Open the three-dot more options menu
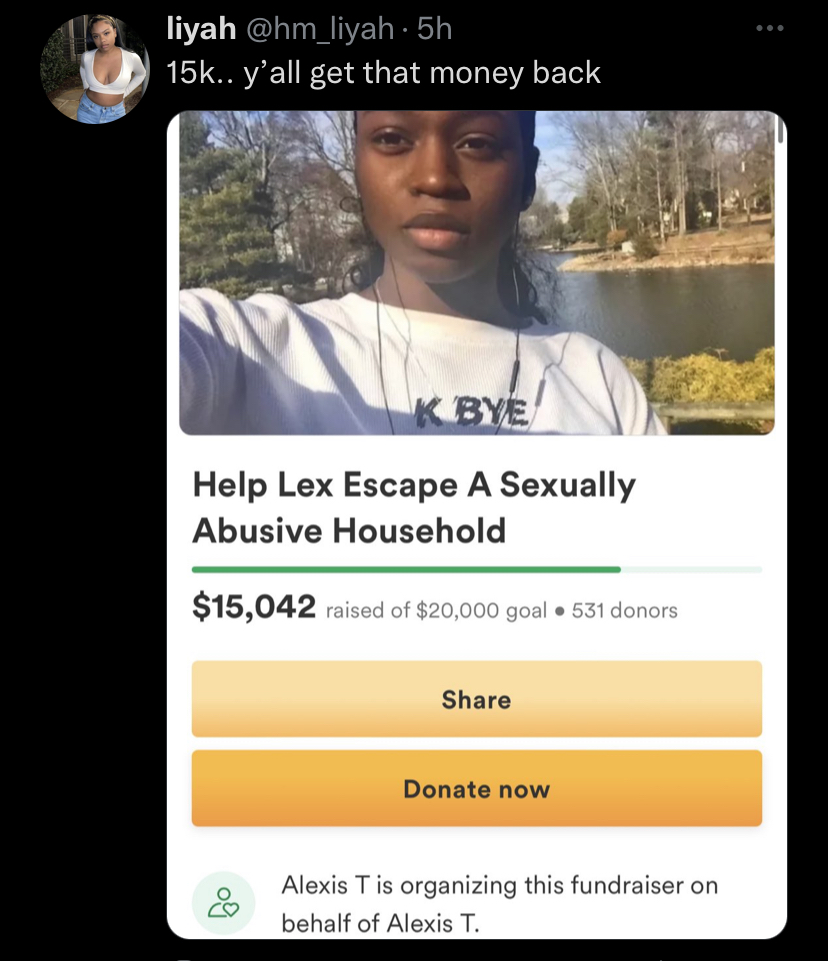Screen dimensions: 828x961 tap(770, 28)
